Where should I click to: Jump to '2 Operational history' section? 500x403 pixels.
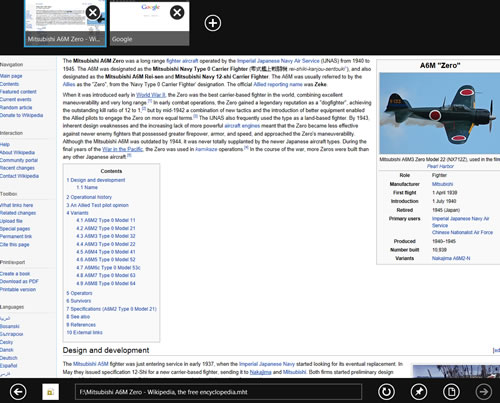[89, 197]
